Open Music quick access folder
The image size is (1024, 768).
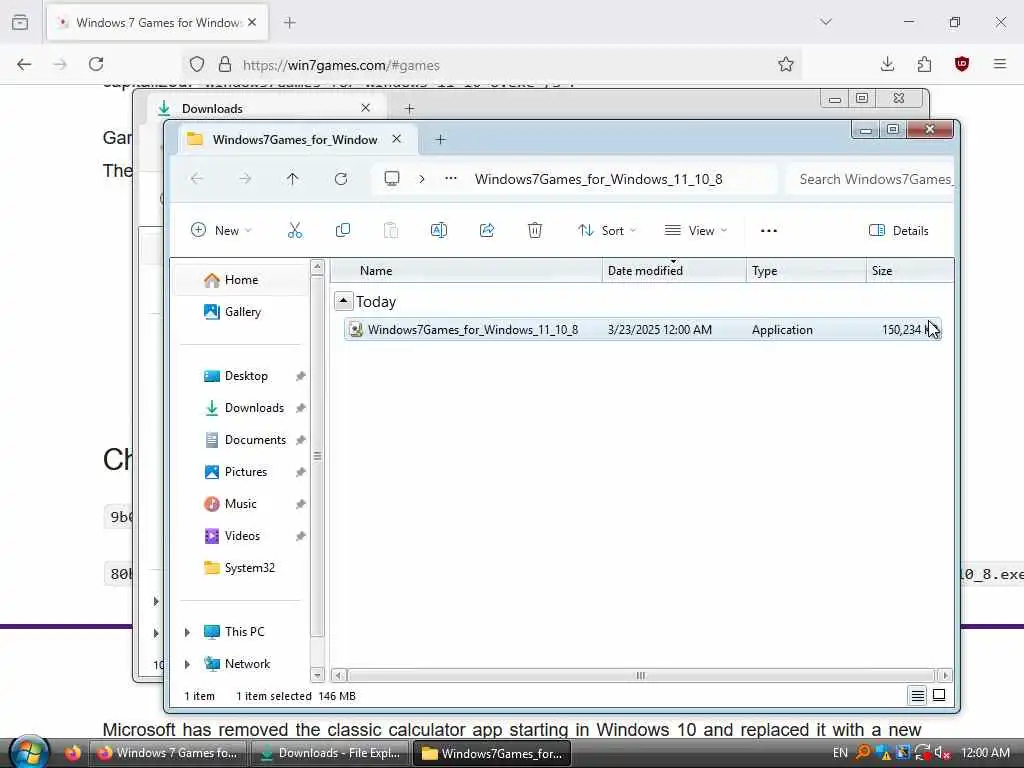pos(240,504)
